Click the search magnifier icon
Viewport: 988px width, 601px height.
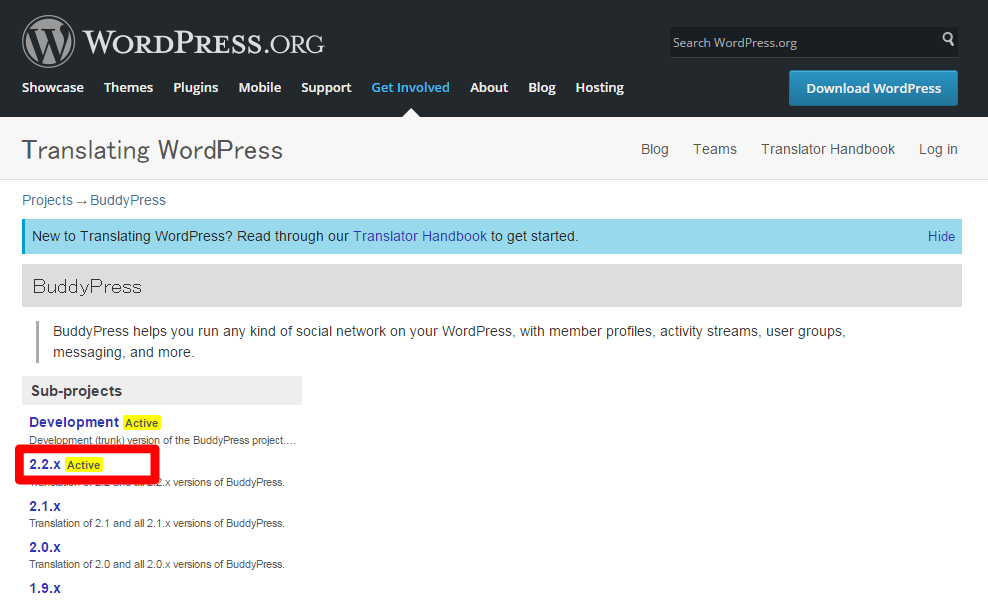coord(947,40)
